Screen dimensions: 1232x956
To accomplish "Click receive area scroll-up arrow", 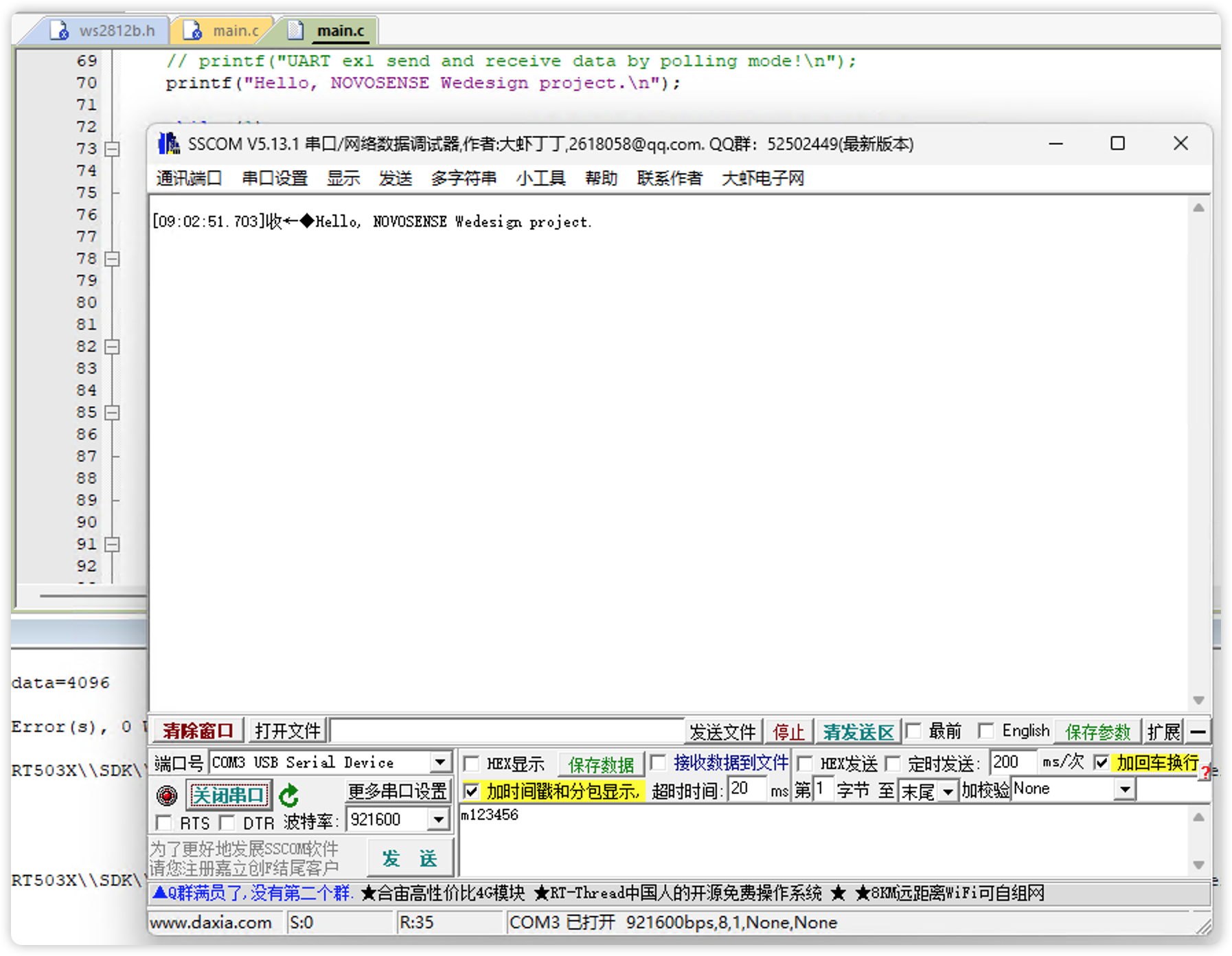I will [x=1198, y=208].
